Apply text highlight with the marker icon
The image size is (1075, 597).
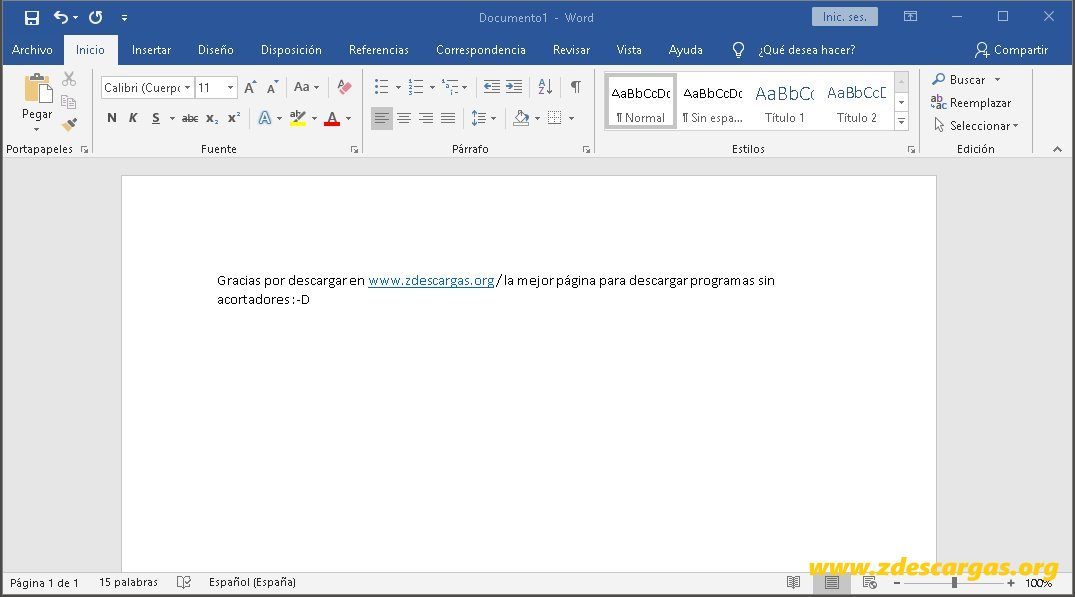click(x=298, y=118)
